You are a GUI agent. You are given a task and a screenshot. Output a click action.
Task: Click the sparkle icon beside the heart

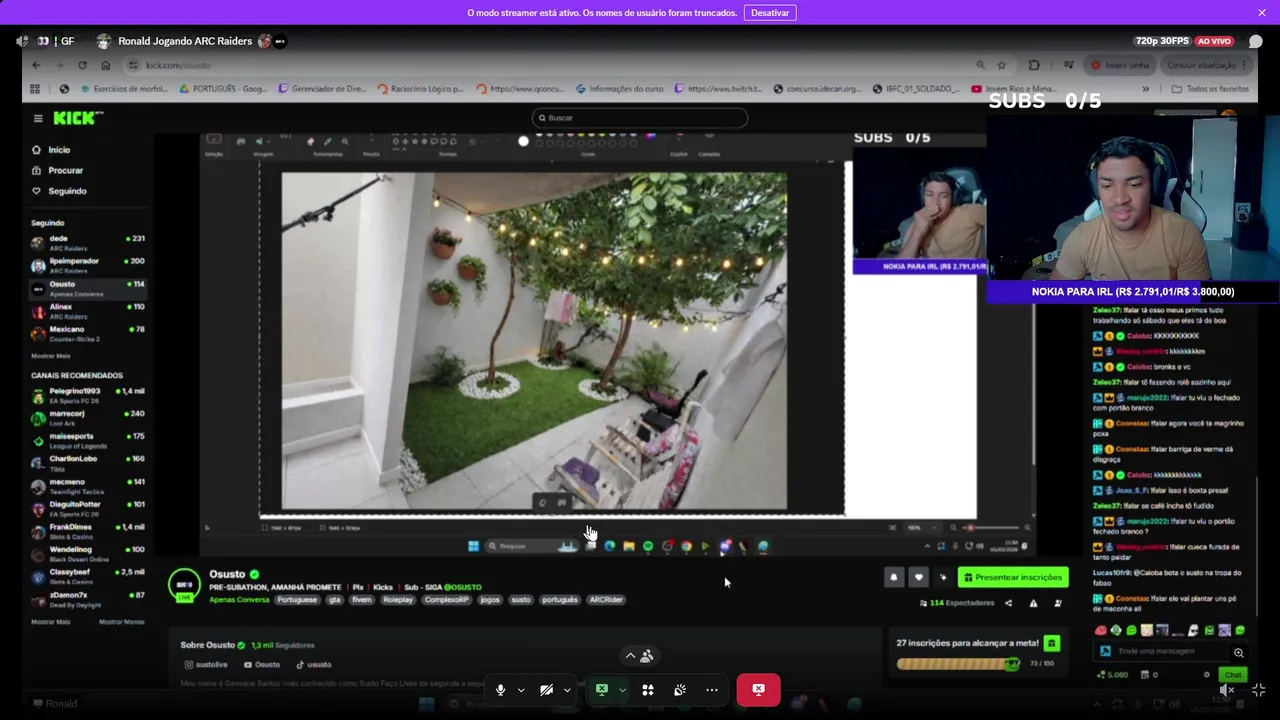pyautogui.click(x=942, y=577)
